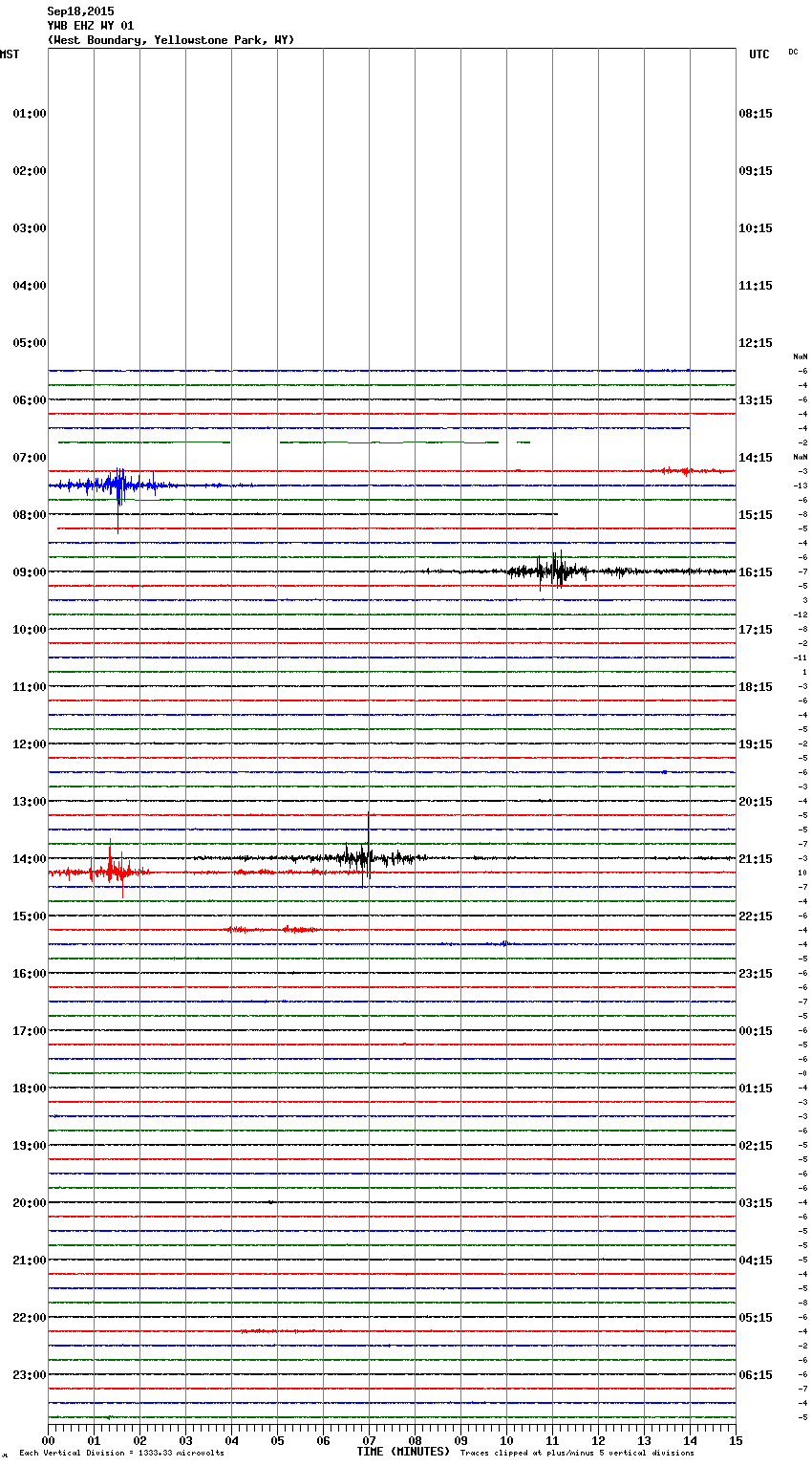812x1466 pixels.
Task: Click the DC column label
Action: pyautogui.click(x=793, y=52)
